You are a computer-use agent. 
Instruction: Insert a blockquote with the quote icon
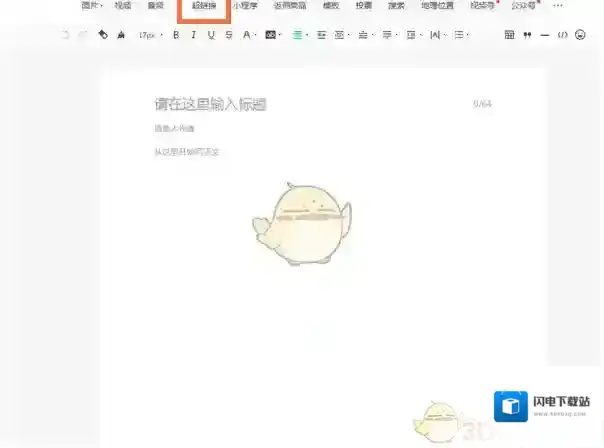pos(527,35)
